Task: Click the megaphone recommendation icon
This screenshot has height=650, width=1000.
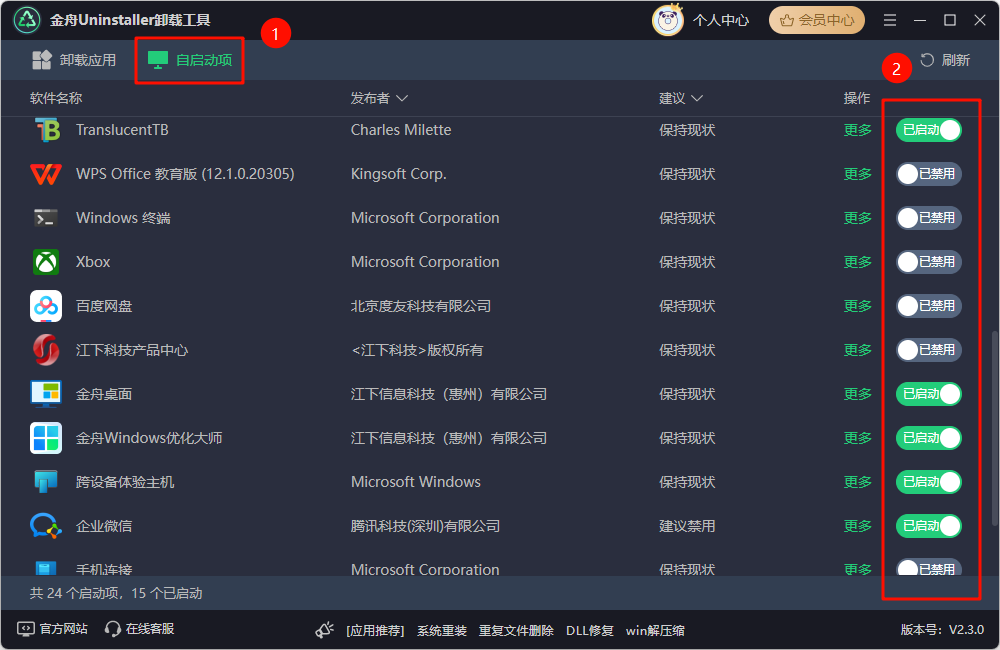Action: (325, 630)
